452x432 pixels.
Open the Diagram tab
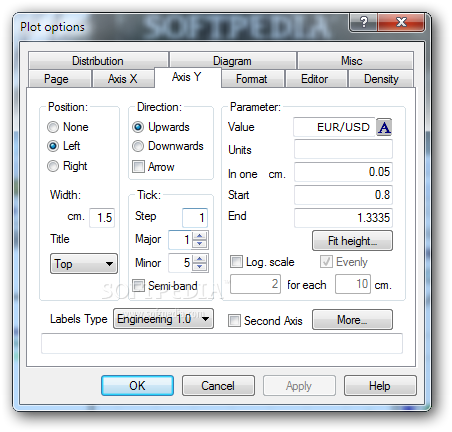pos(232,61)
